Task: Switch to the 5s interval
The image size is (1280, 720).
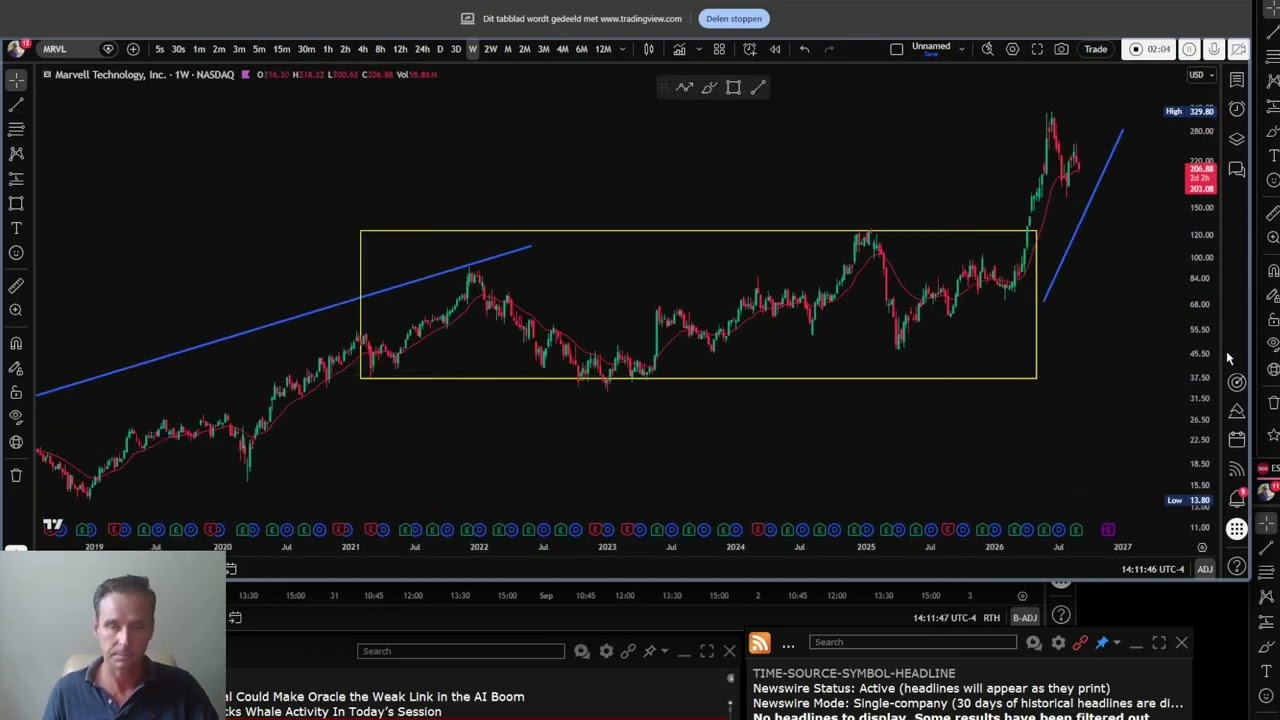Action: pos(160,49)
